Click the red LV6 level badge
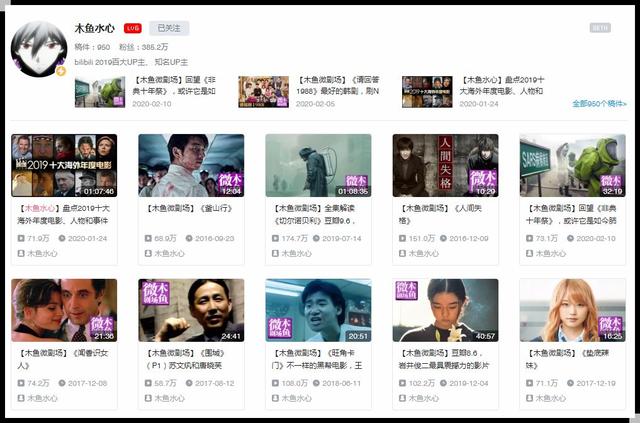 tap(133, 28)
